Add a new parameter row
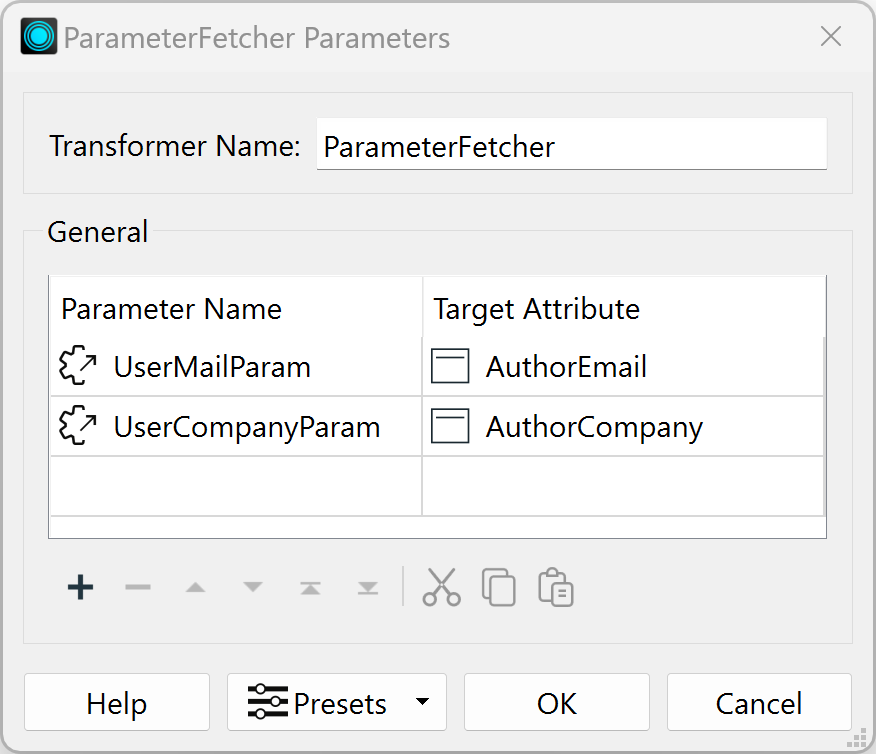876x754 pixels. (79, 587)
